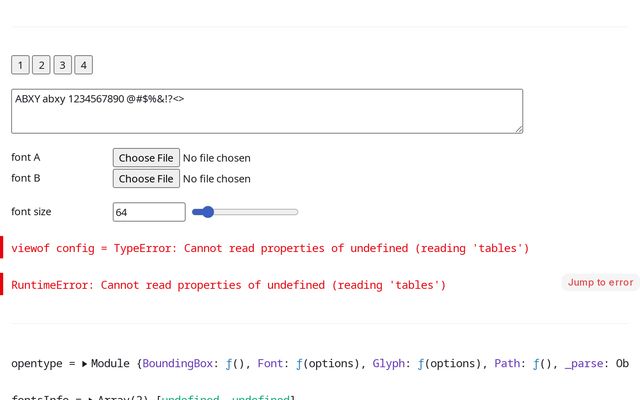
Task: Click the viewof config TypeError message
Action: click(x=270, y=248)
